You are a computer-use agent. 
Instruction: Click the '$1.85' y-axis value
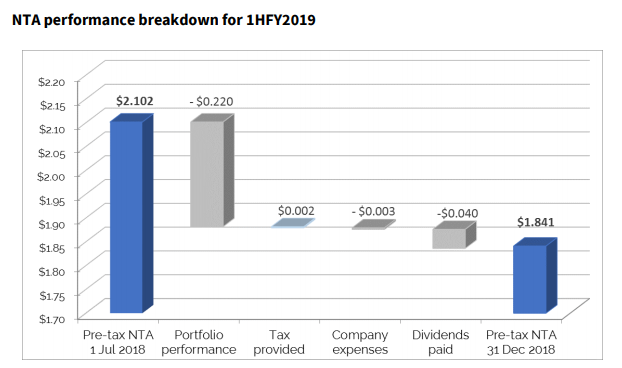pyautogui.click(x=52, y=248)
